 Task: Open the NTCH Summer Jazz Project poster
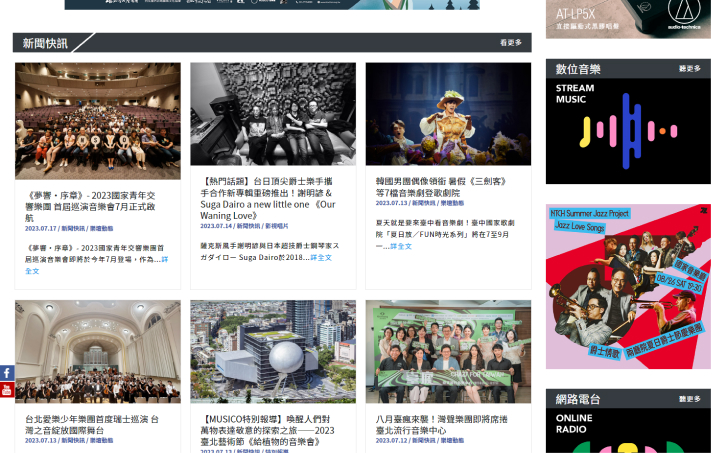[x=628, y=286]
